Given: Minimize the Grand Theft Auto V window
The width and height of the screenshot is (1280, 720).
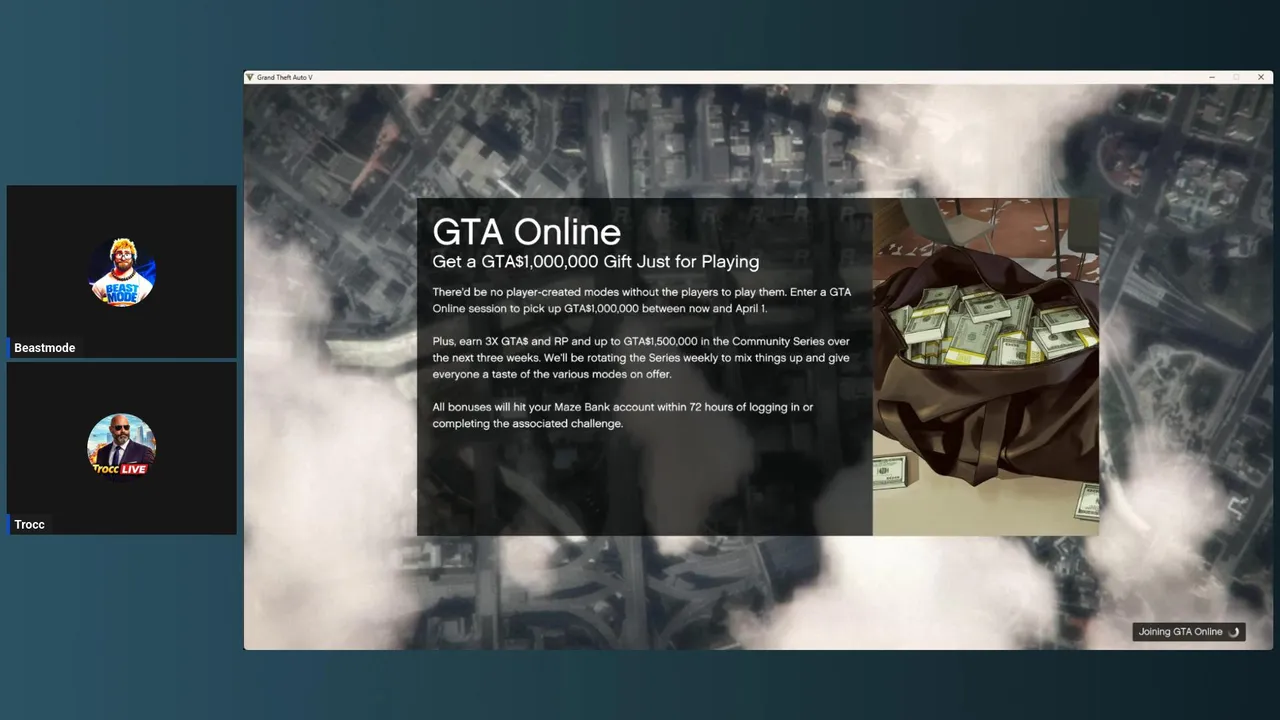Looking at the screenshot, I should tap(1212, 77).
